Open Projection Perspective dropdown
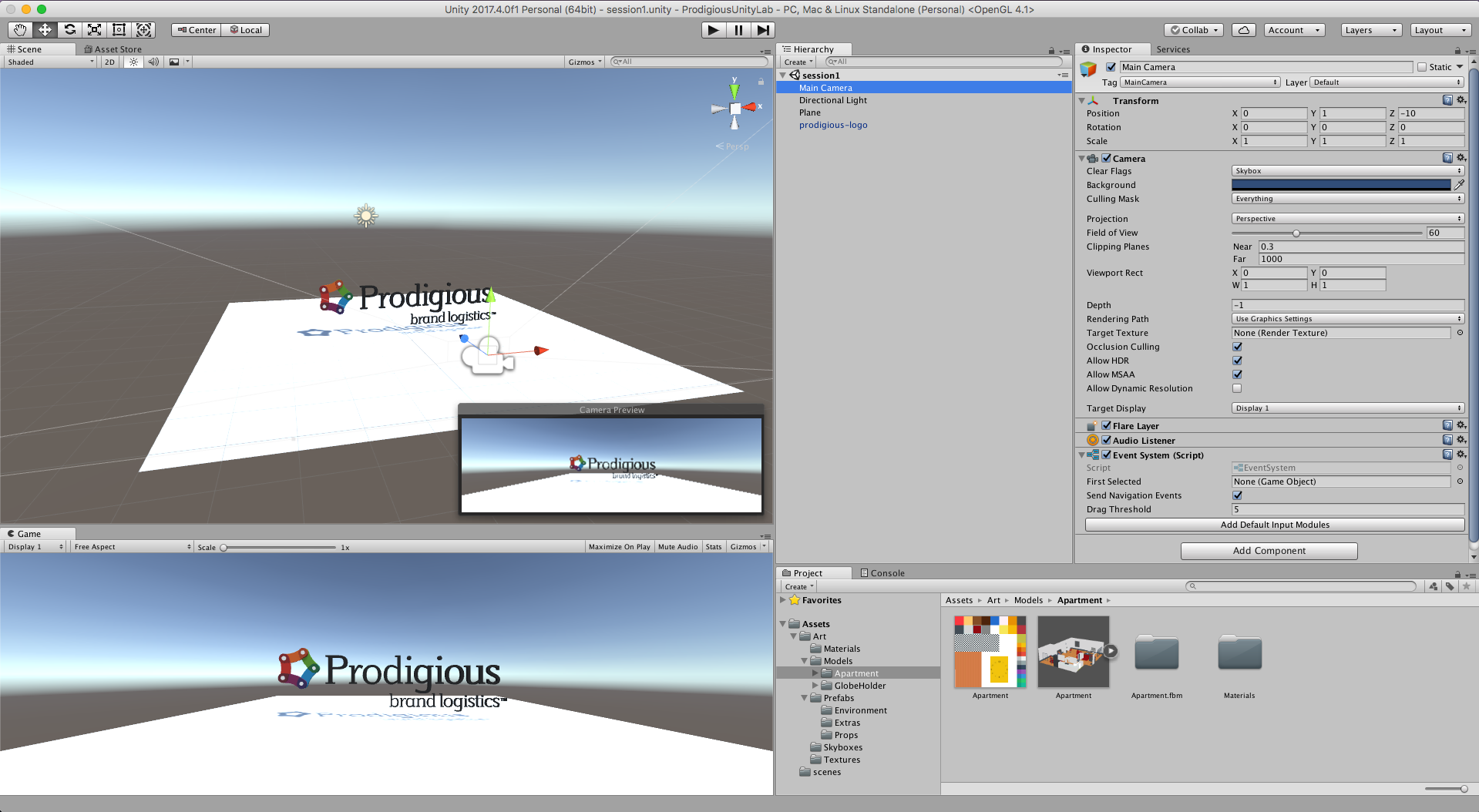This screenshot has width=1479, height=812. click(x=1347, y=219)
